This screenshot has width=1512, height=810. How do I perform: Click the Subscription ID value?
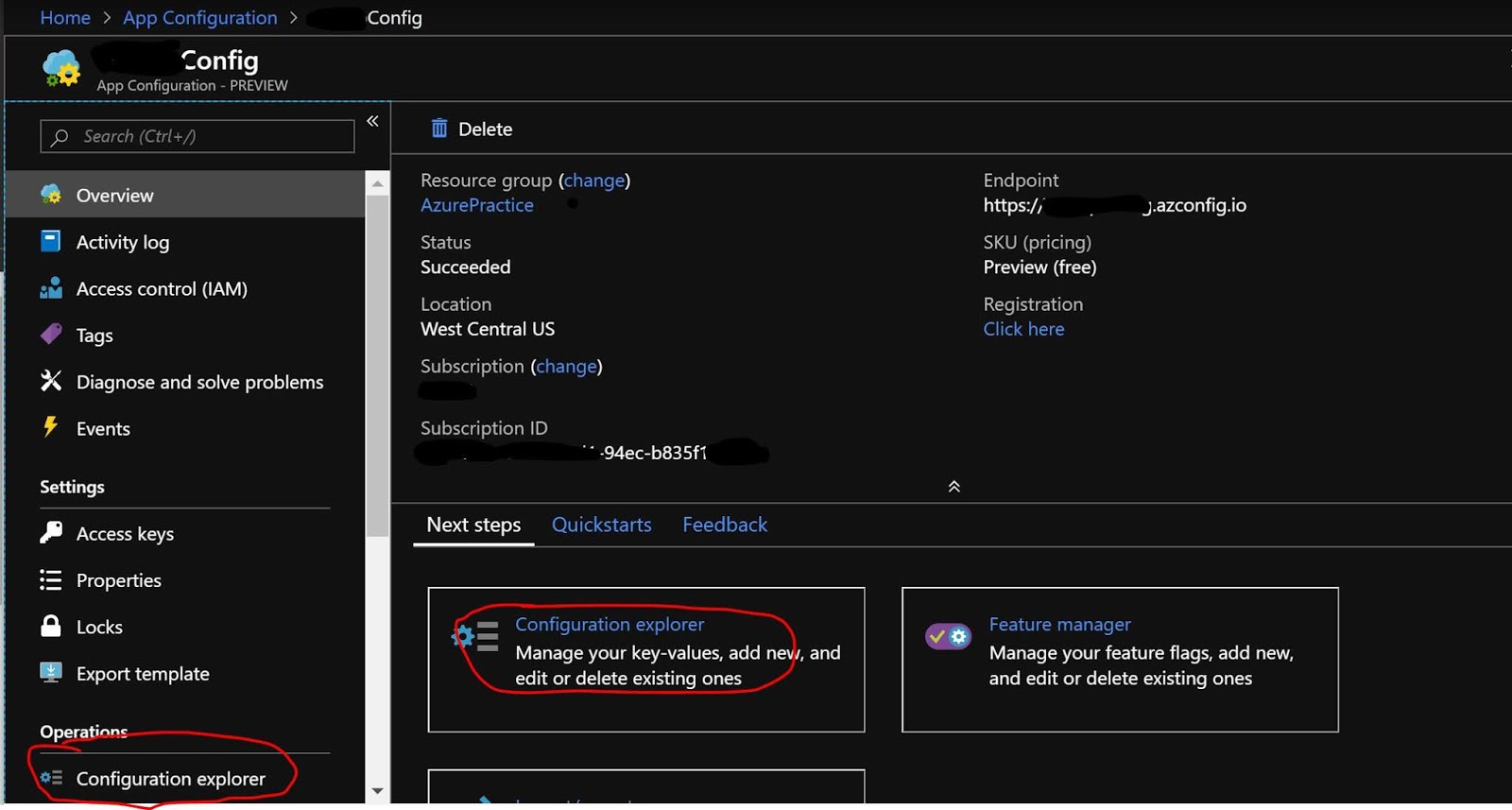(592, 453)
